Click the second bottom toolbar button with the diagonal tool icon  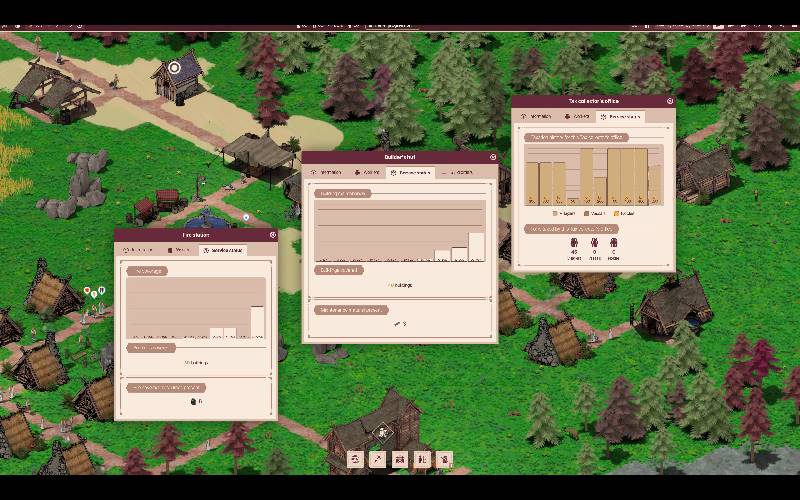click(x=378, y=459)
